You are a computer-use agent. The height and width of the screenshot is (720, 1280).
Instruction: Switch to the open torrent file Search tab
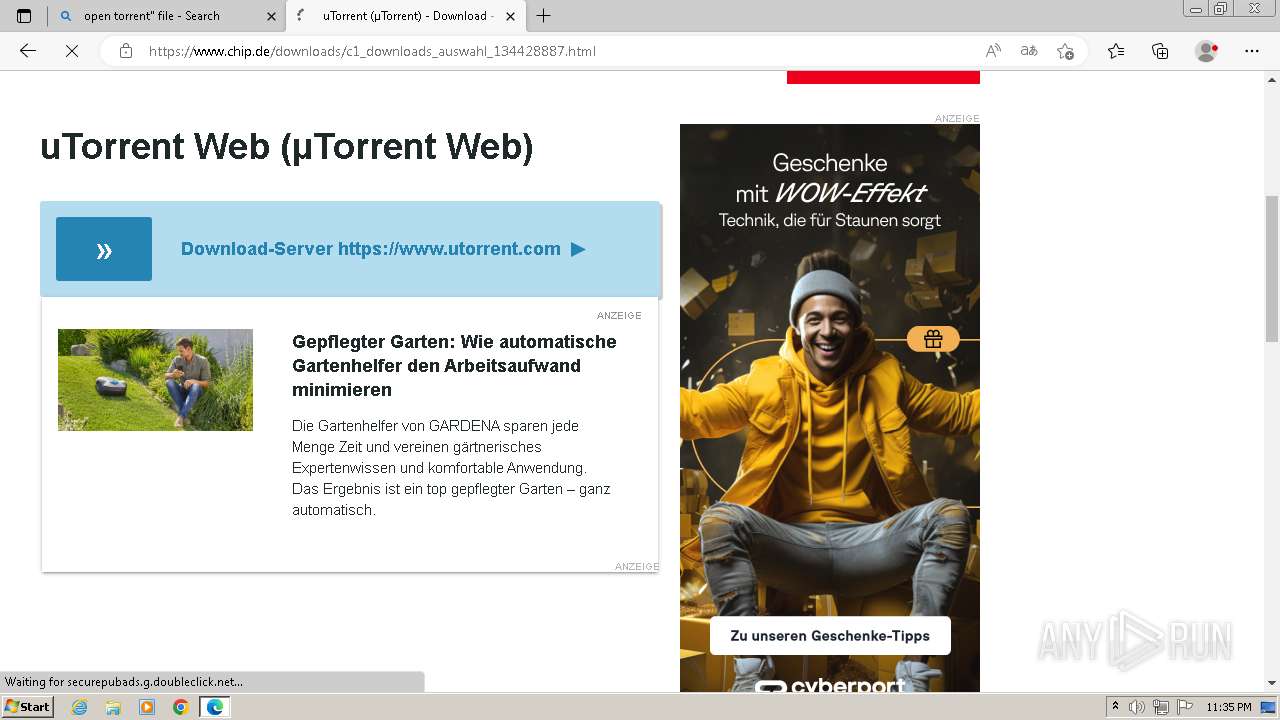coord(167,16)
